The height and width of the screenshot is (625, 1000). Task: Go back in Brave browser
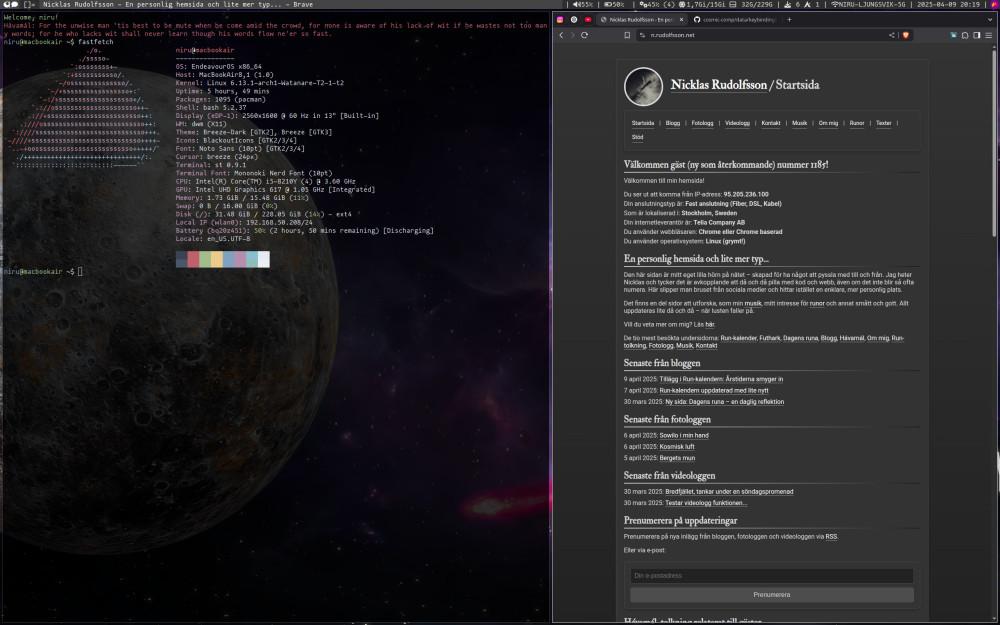tap(561, 35)
